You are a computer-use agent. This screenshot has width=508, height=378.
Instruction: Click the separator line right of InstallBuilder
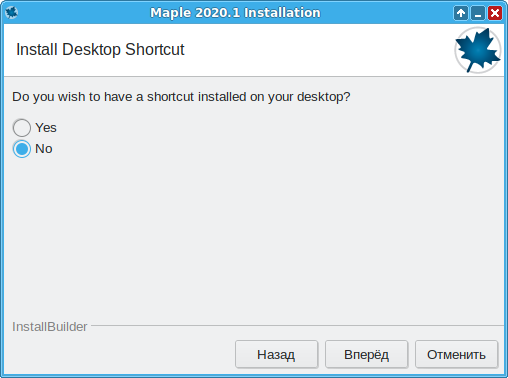click(297, 325)
